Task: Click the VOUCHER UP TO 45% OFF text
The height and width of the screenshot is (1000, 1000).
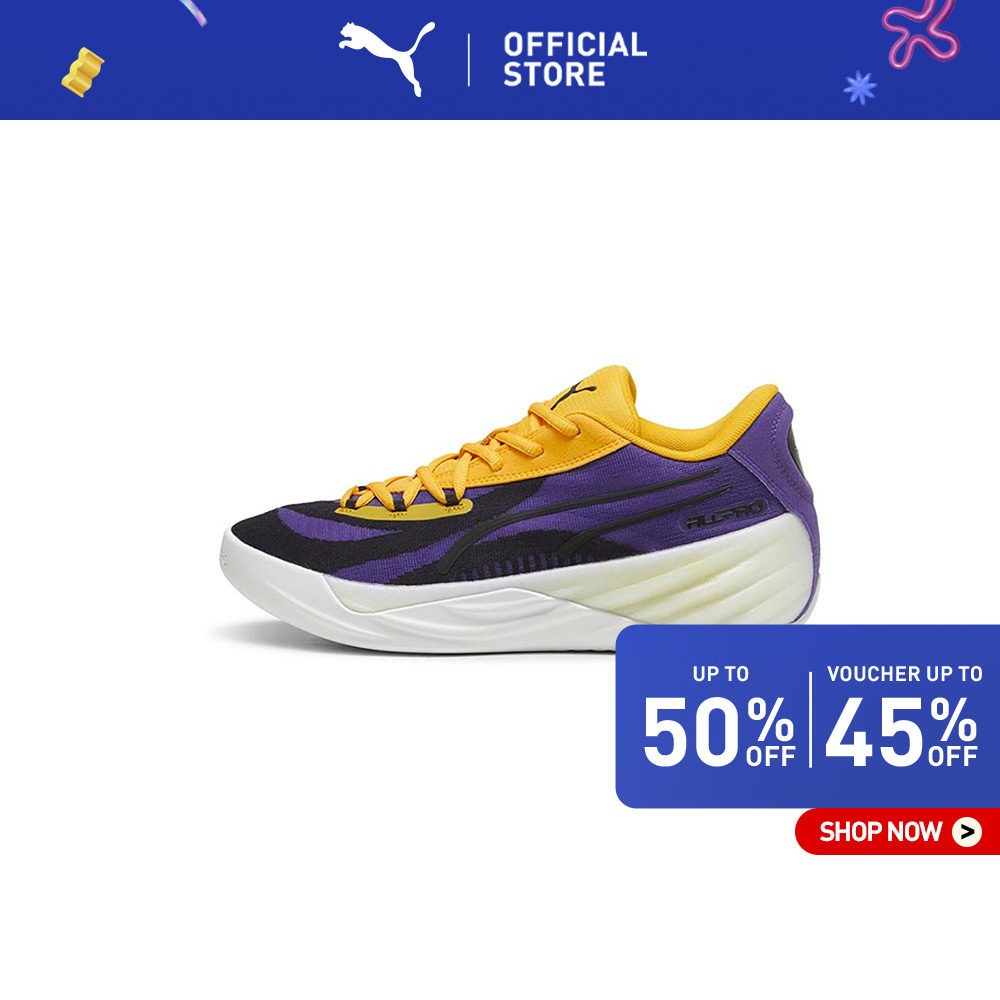Action: tap(903, 716)
